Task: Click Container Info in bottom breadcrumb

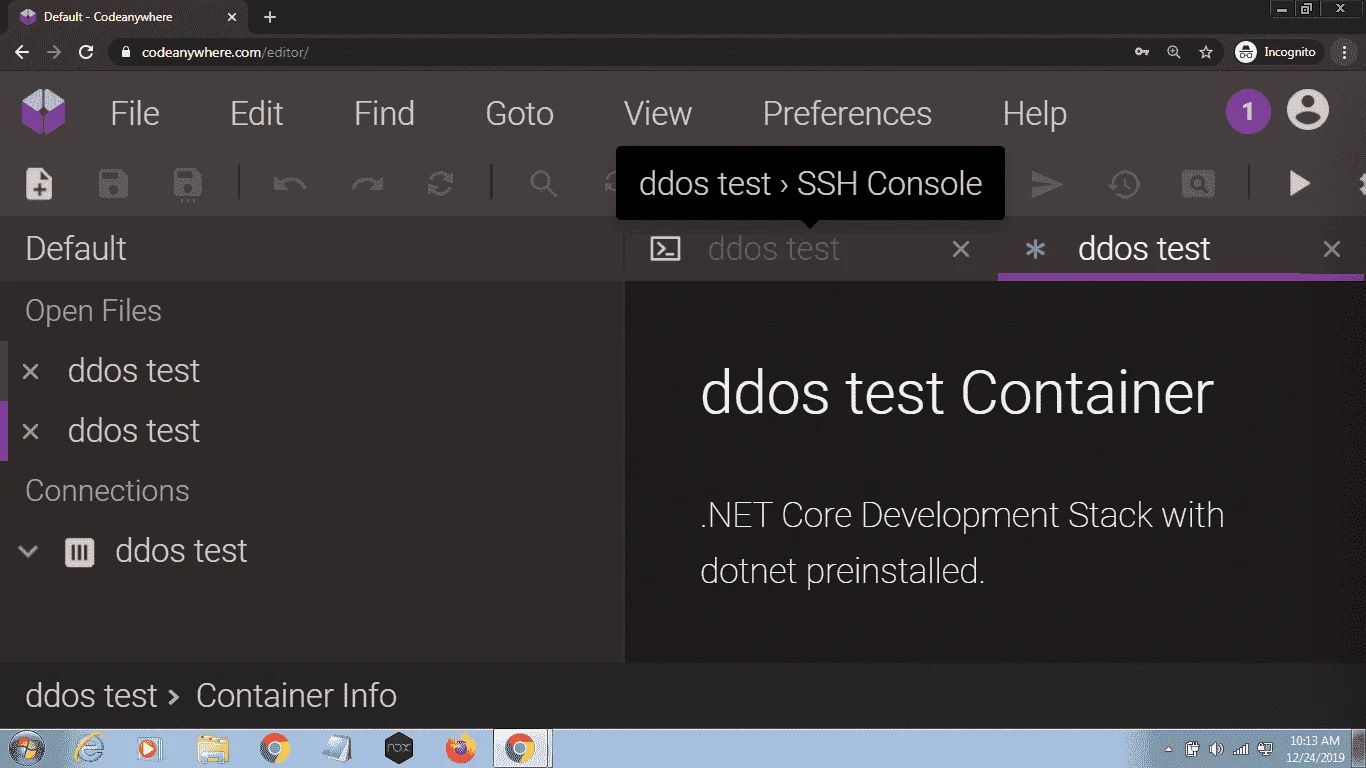Action: click(x=296, y=696)
